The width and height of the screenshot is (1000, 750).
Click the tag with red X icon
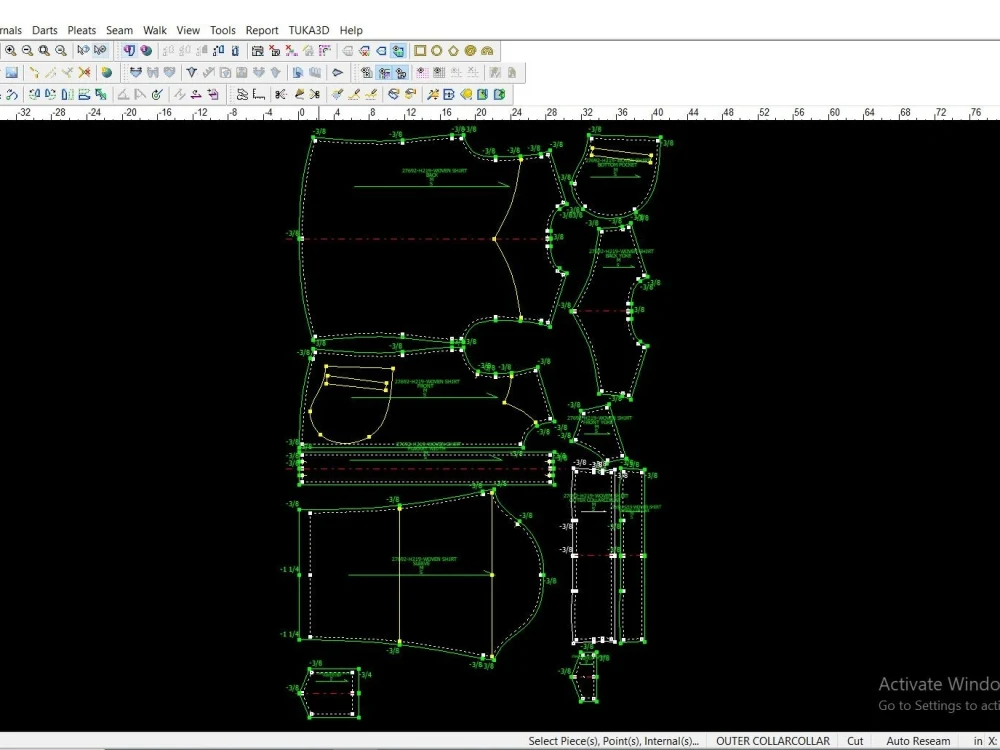pos(364,50)
